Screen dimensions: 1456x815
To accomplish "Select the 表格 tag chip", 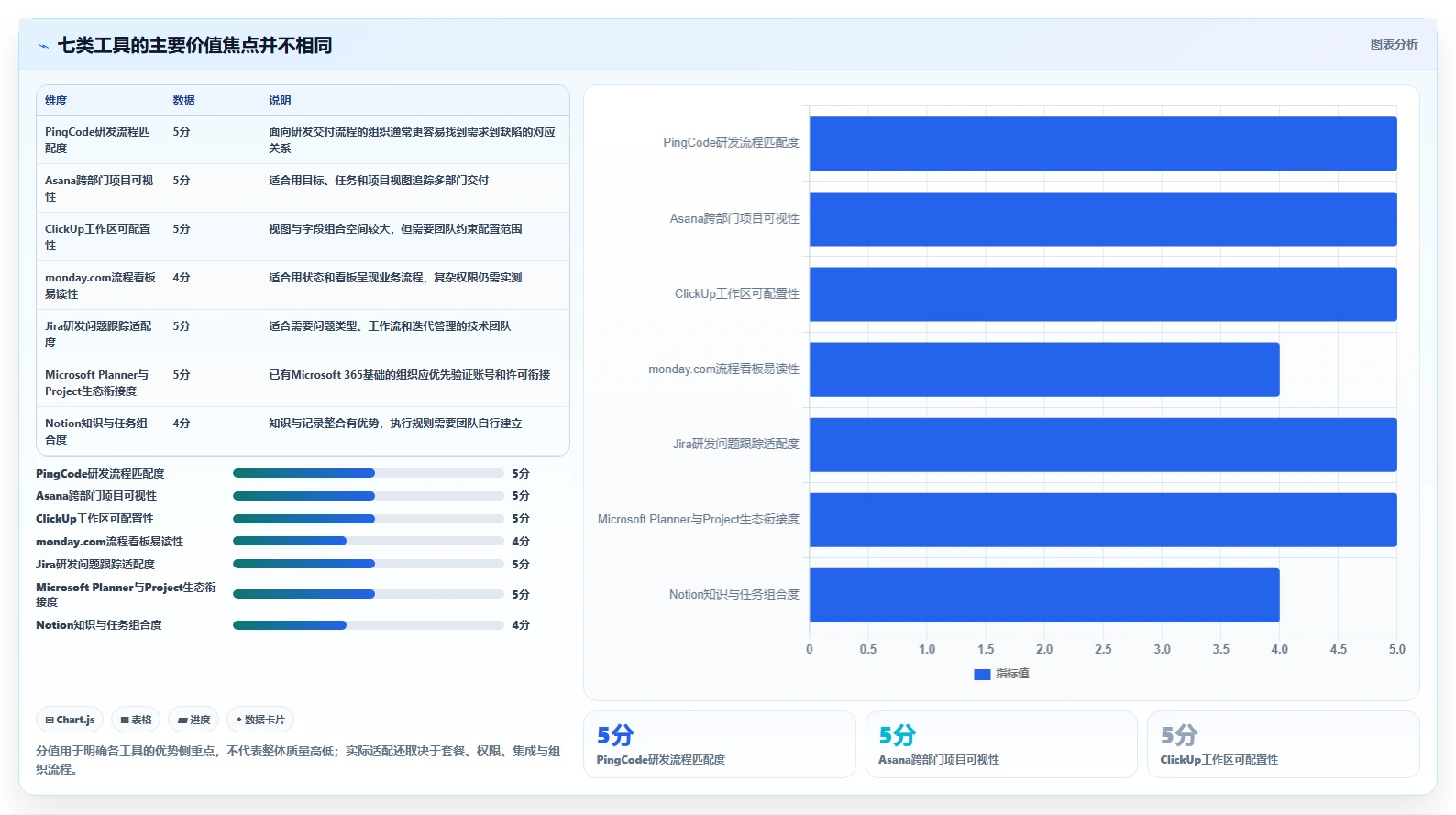I will point(136,720).
